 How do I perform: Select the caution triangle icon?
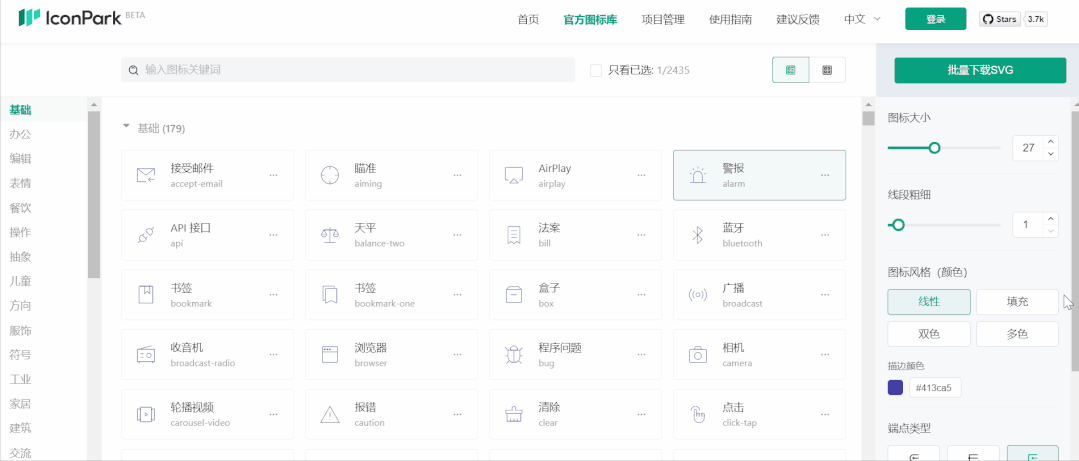[330, 414]
